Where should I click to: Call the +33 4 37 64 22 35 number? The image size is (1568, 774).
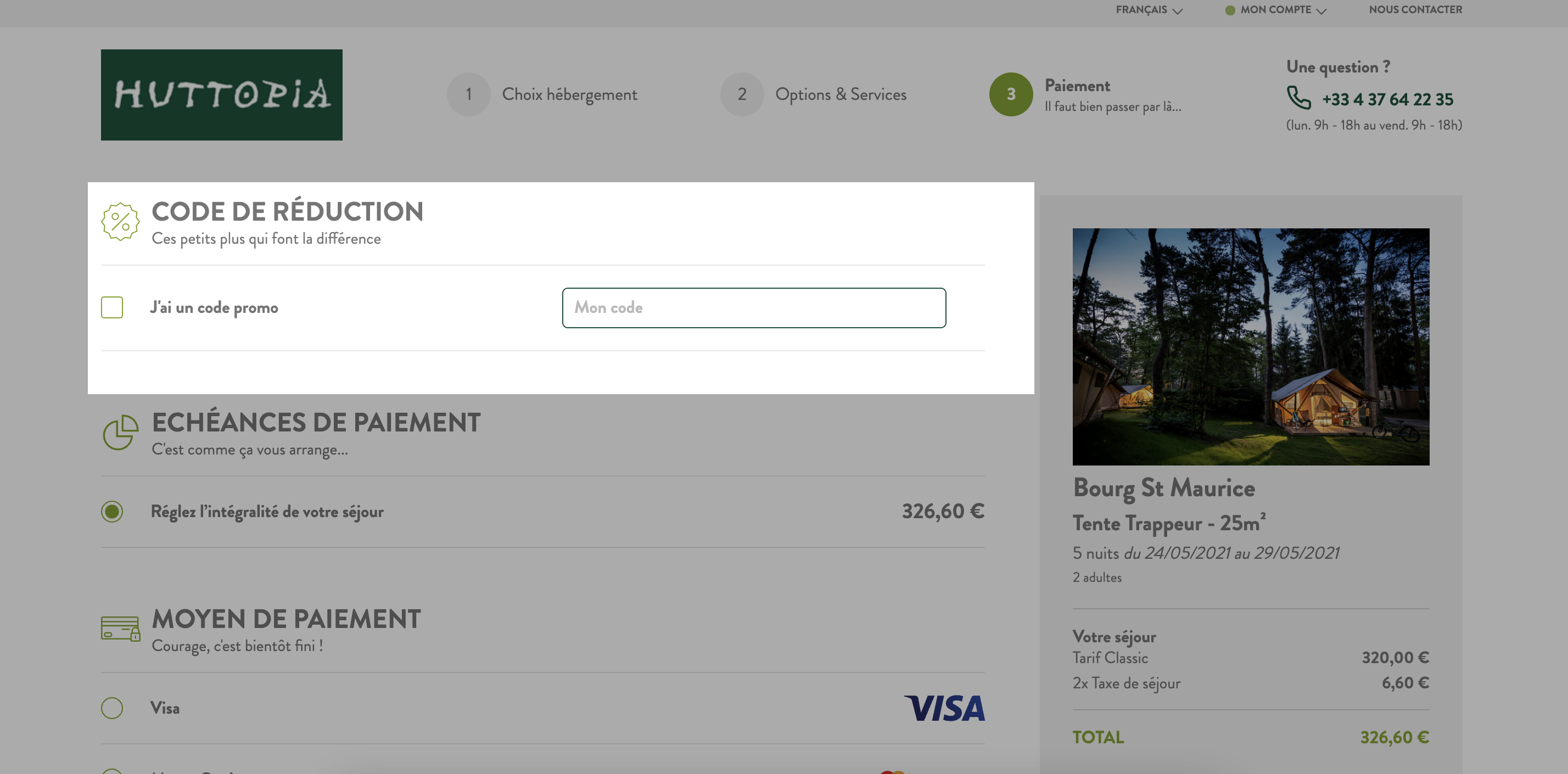coord(1387,99)
